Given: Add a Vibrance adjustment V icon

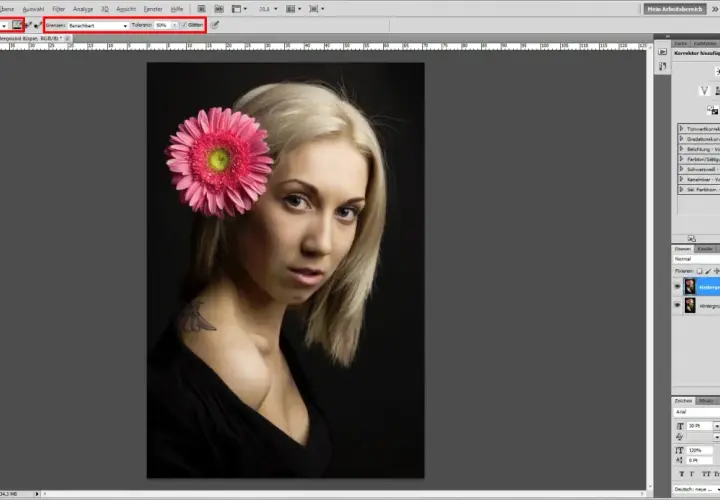Looking at the screenshot, I should click(704, 91).
